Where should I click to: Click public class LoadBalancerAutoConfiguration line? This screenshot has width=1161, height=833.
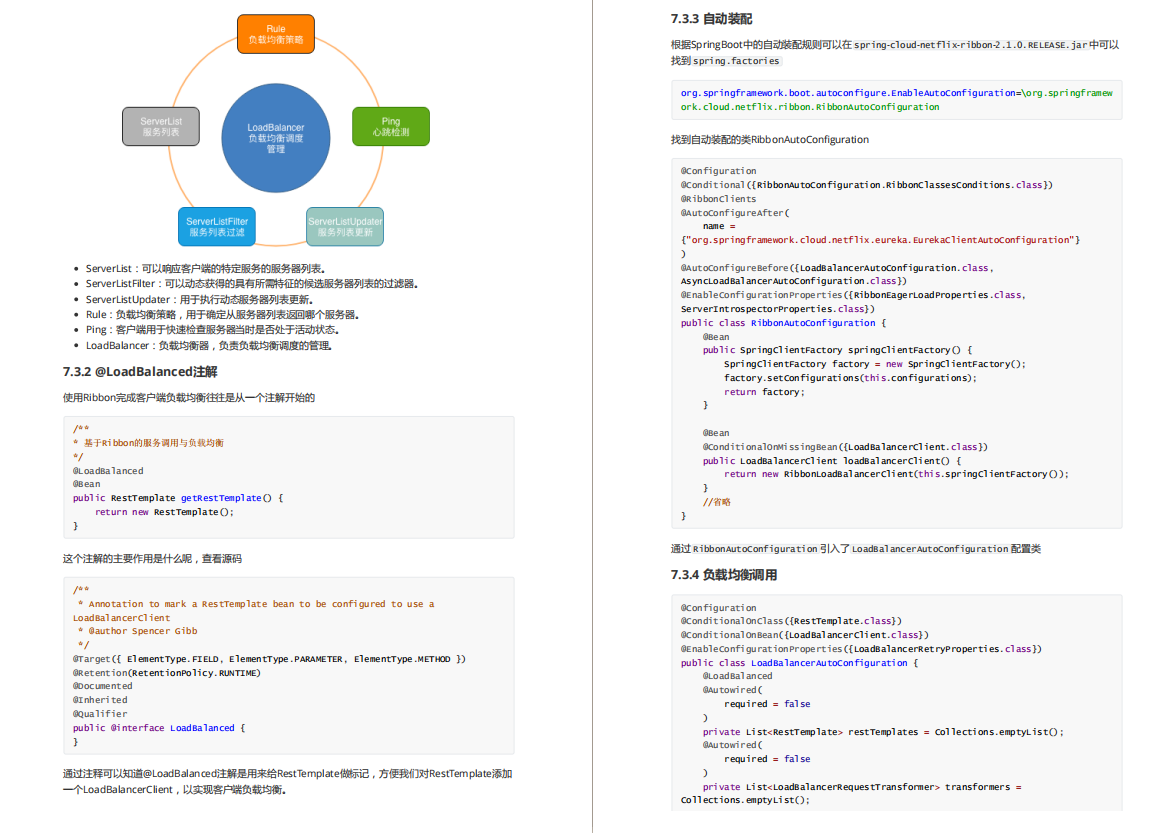tap(799, 663)
